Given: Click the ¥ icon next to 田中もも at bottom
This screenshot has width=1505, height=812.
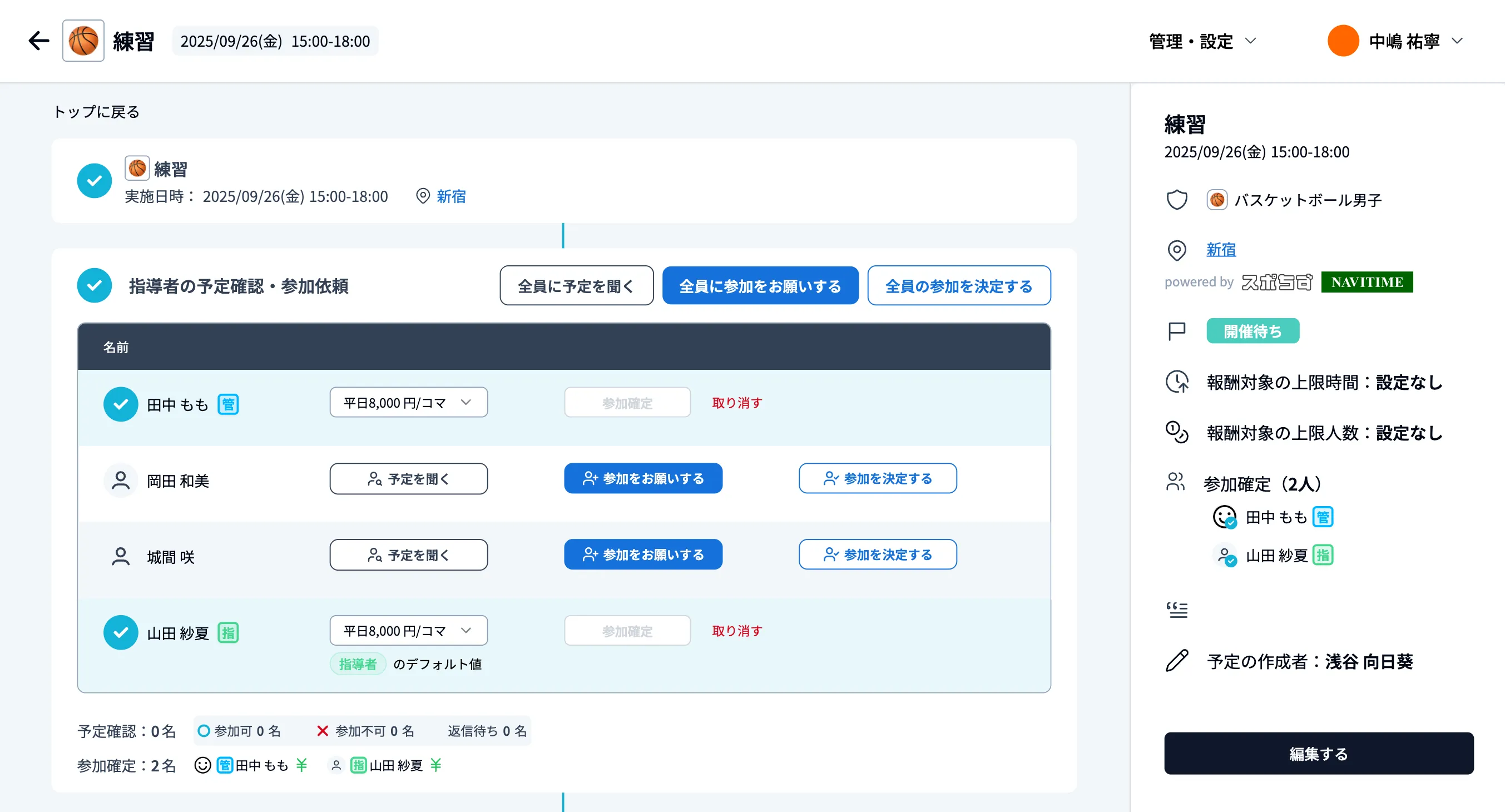Looking at the screenshot, I should pyautogui.click(x=301, y=765).
